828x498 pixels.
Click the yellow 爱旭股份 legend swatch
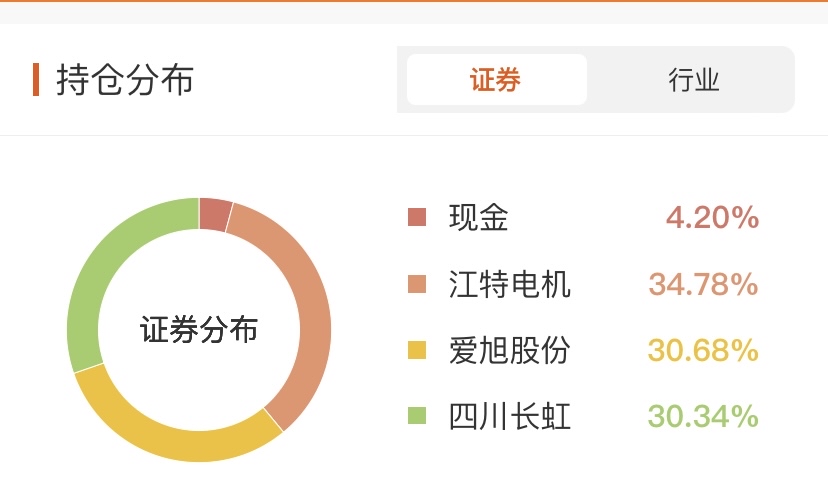417,350
